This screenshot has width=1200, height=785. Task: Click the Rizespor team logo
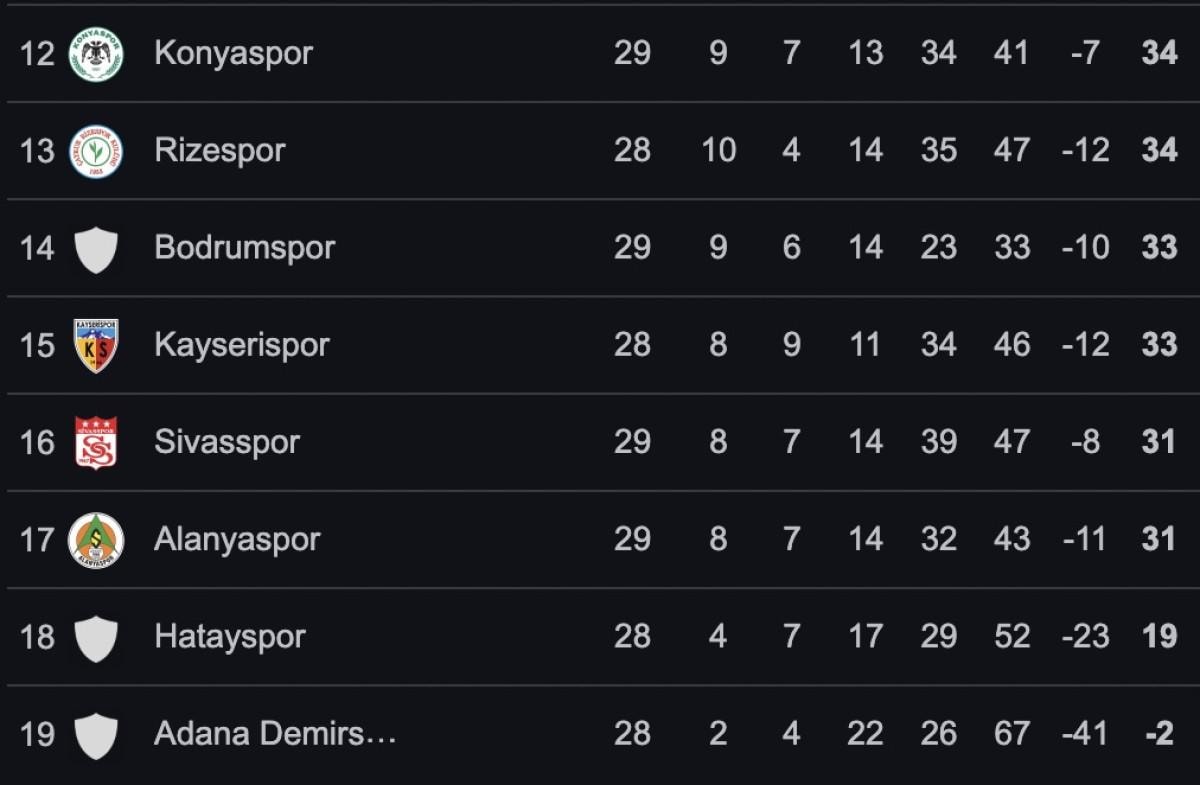(x=96, y=151)
